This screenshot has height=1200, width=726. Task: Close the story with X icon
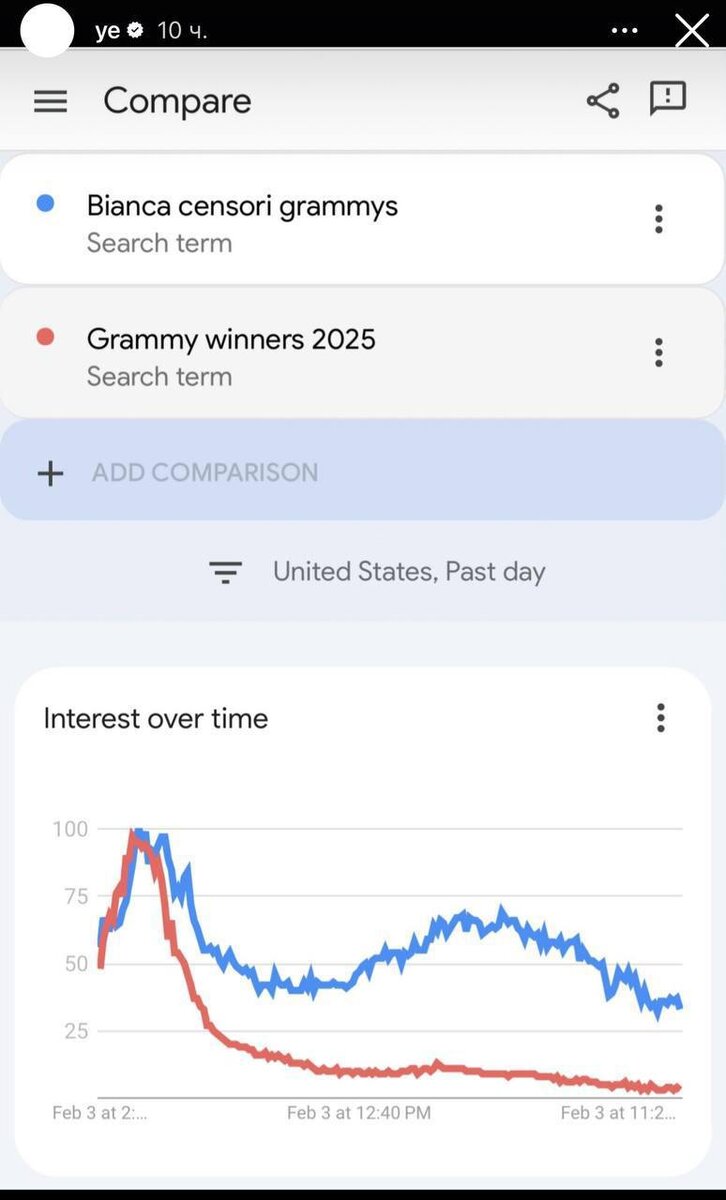tap(692, 31)
